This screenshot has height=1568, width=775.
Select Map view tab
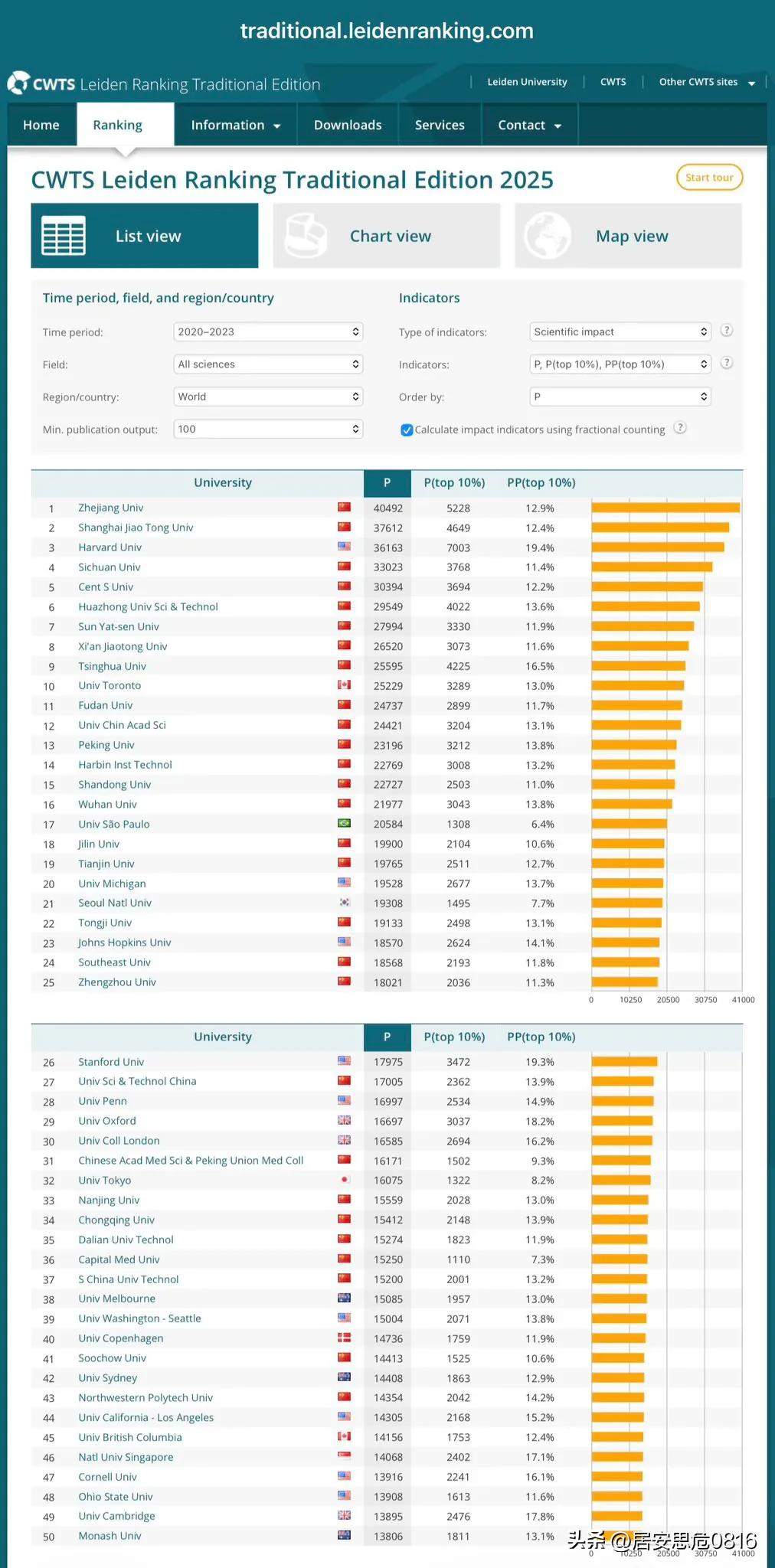tap(628, 236)
